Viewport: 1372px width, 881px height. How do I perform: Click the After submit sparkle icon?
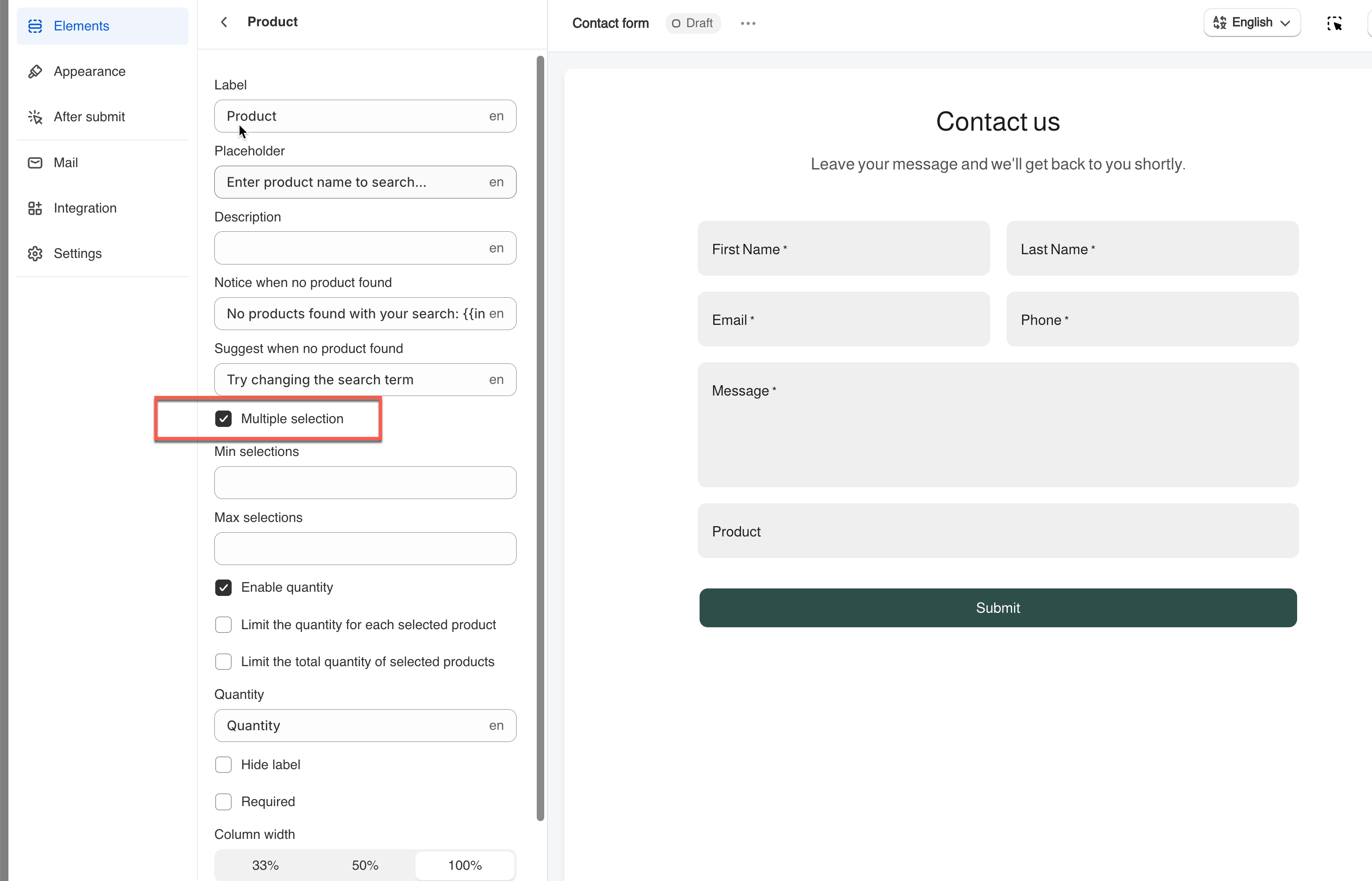click(x=35, y=117)
